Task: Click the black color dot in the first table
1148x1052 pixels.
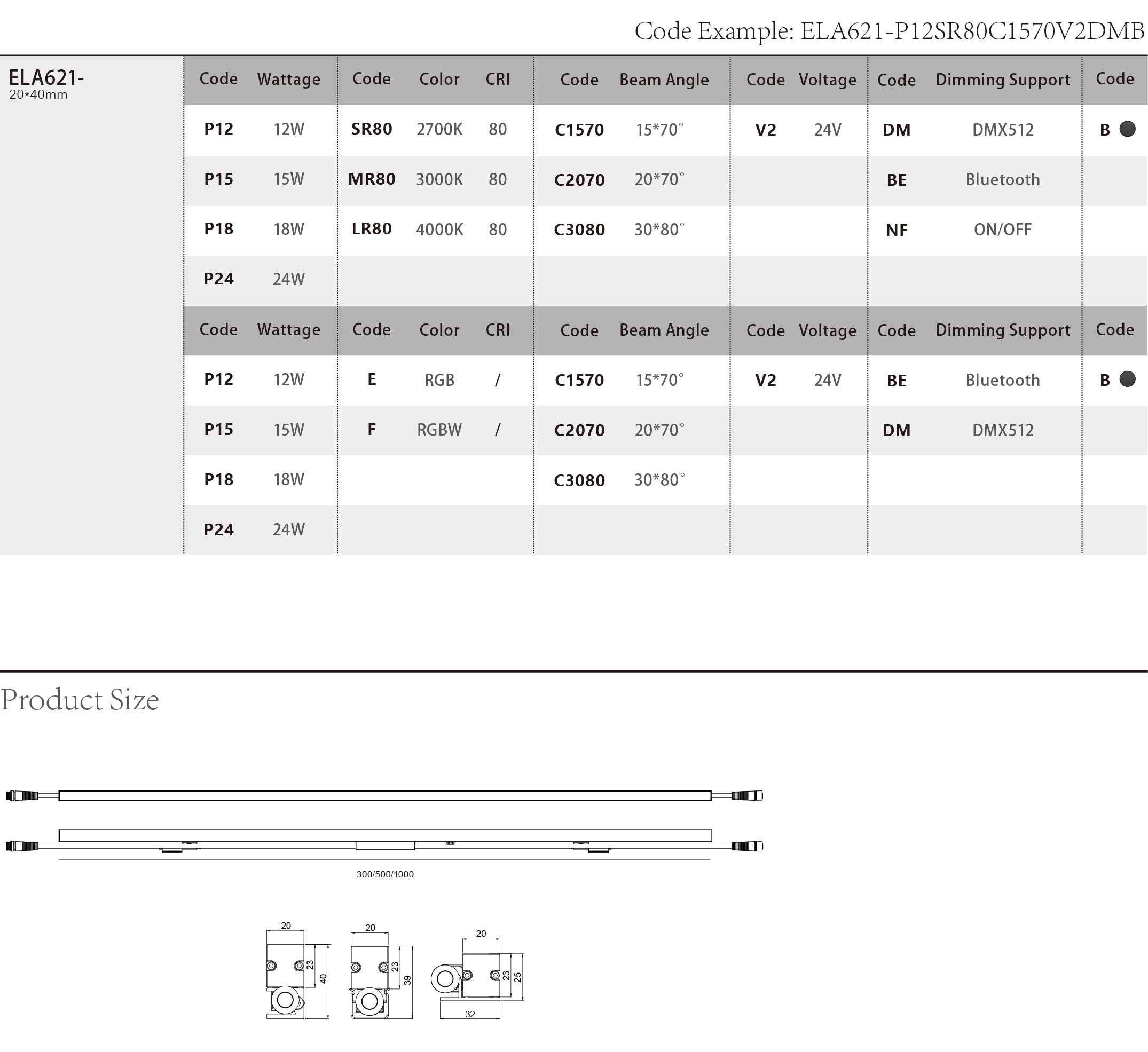Action: [1127, 129]
